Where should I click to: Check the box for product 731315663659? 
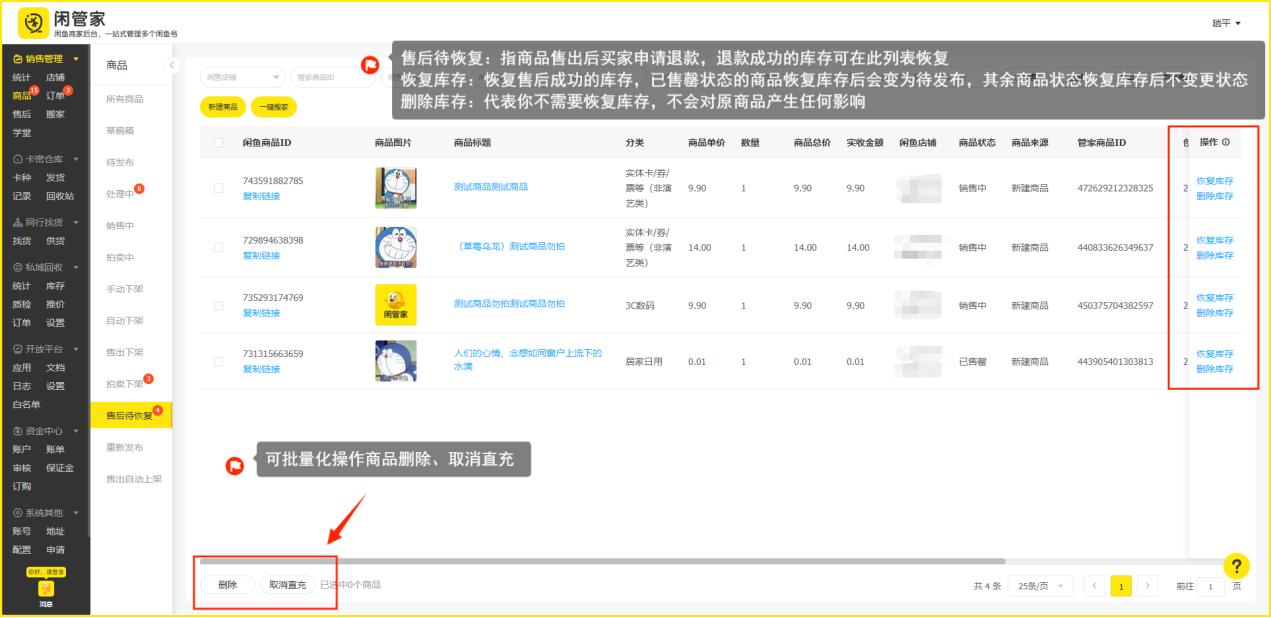(x=219, y=361)
